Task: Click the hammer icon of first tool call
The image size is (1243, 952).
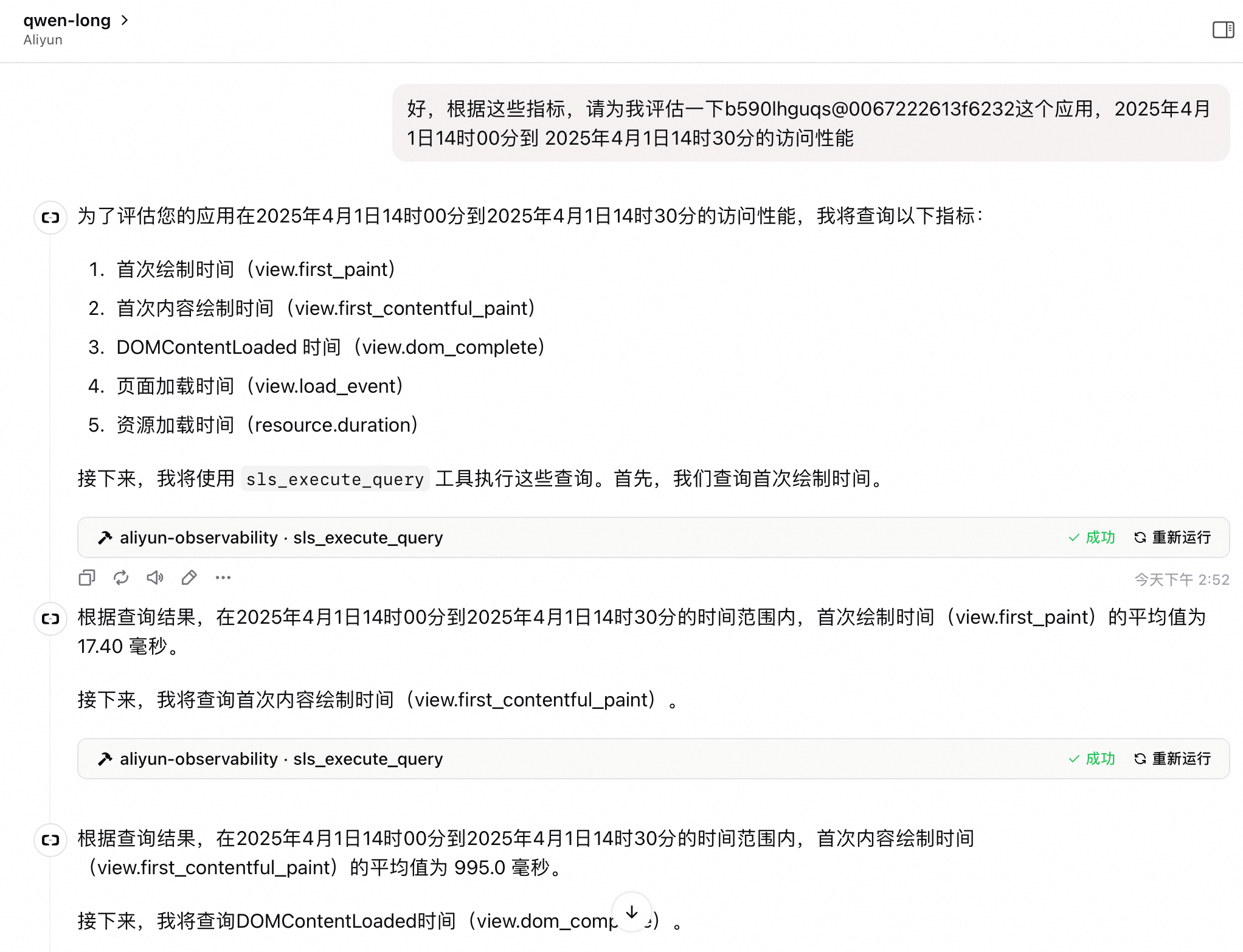Action: coord(105,537)
